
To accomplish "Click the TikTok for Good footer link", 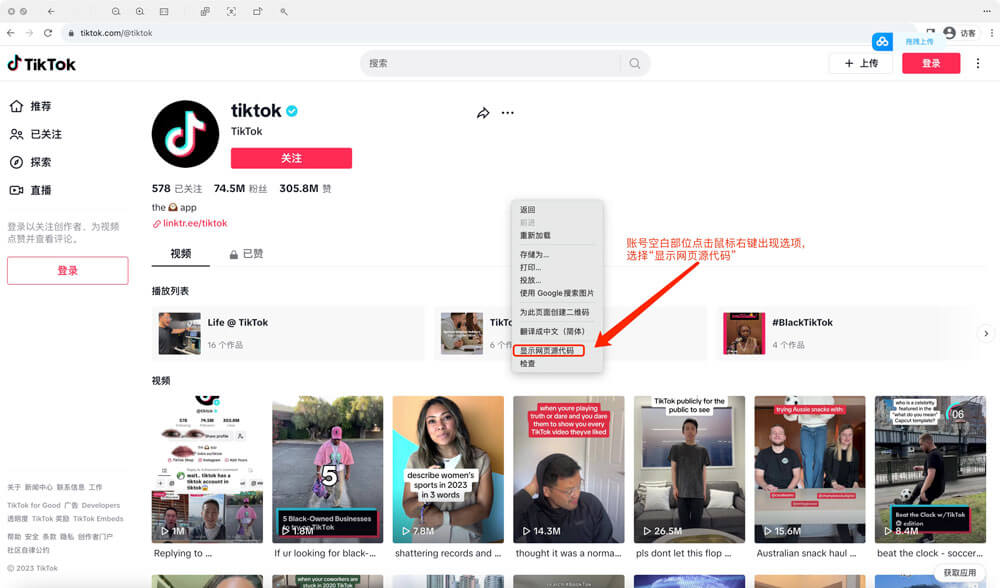I will [x=34, y=505].
